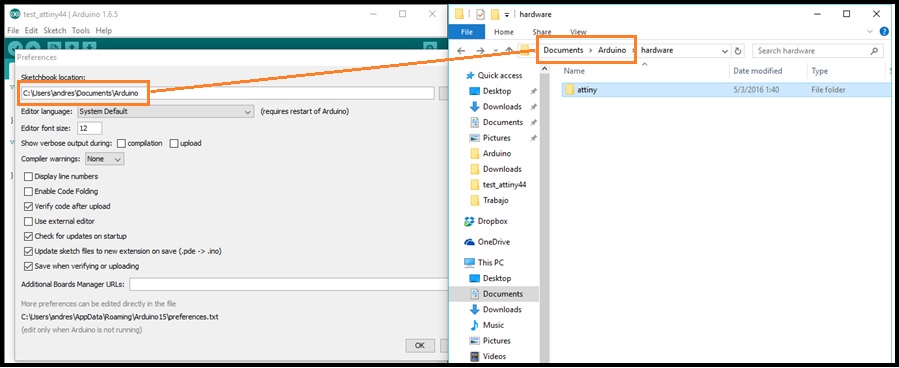This screenshot has width=899, height=368.
Task: Switch to Explorer View tab
Action: pyautogui.click(x=579, y=32)
